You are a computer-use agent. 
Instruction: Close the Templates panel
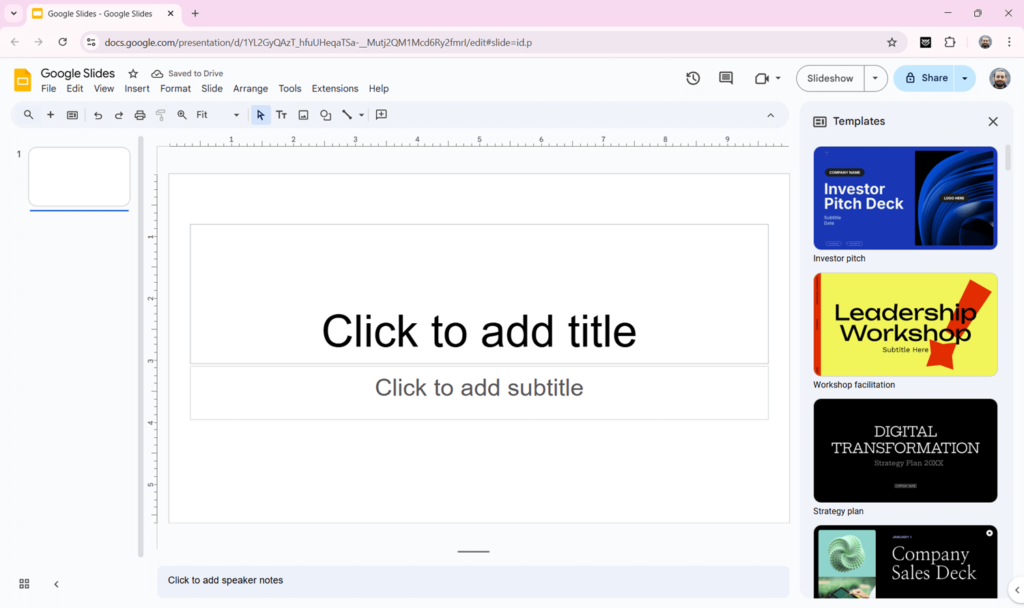pyautogui.click(x=992, y=121)
